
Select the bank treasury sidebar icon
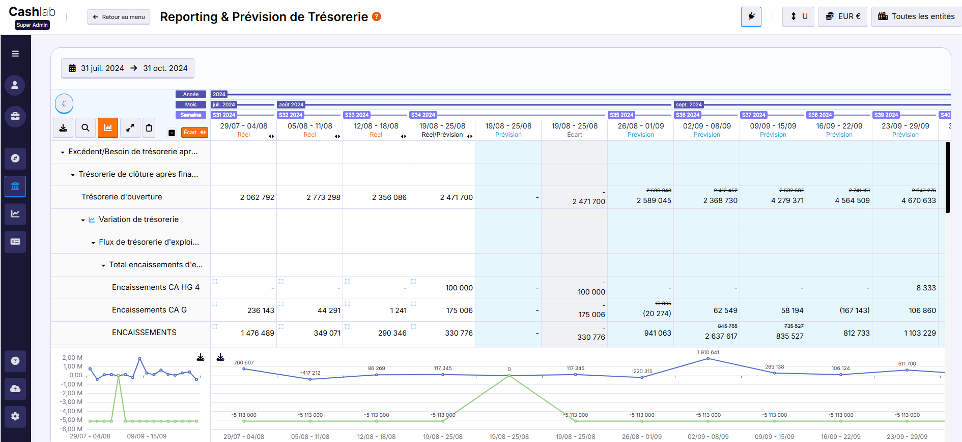[x=15, y=186]
